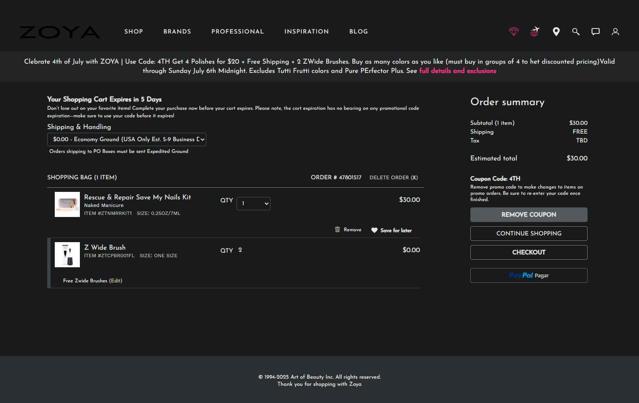Click the Subtotal (1 item) label
This screenshot has width=639, height=403.
click(492, 123)
